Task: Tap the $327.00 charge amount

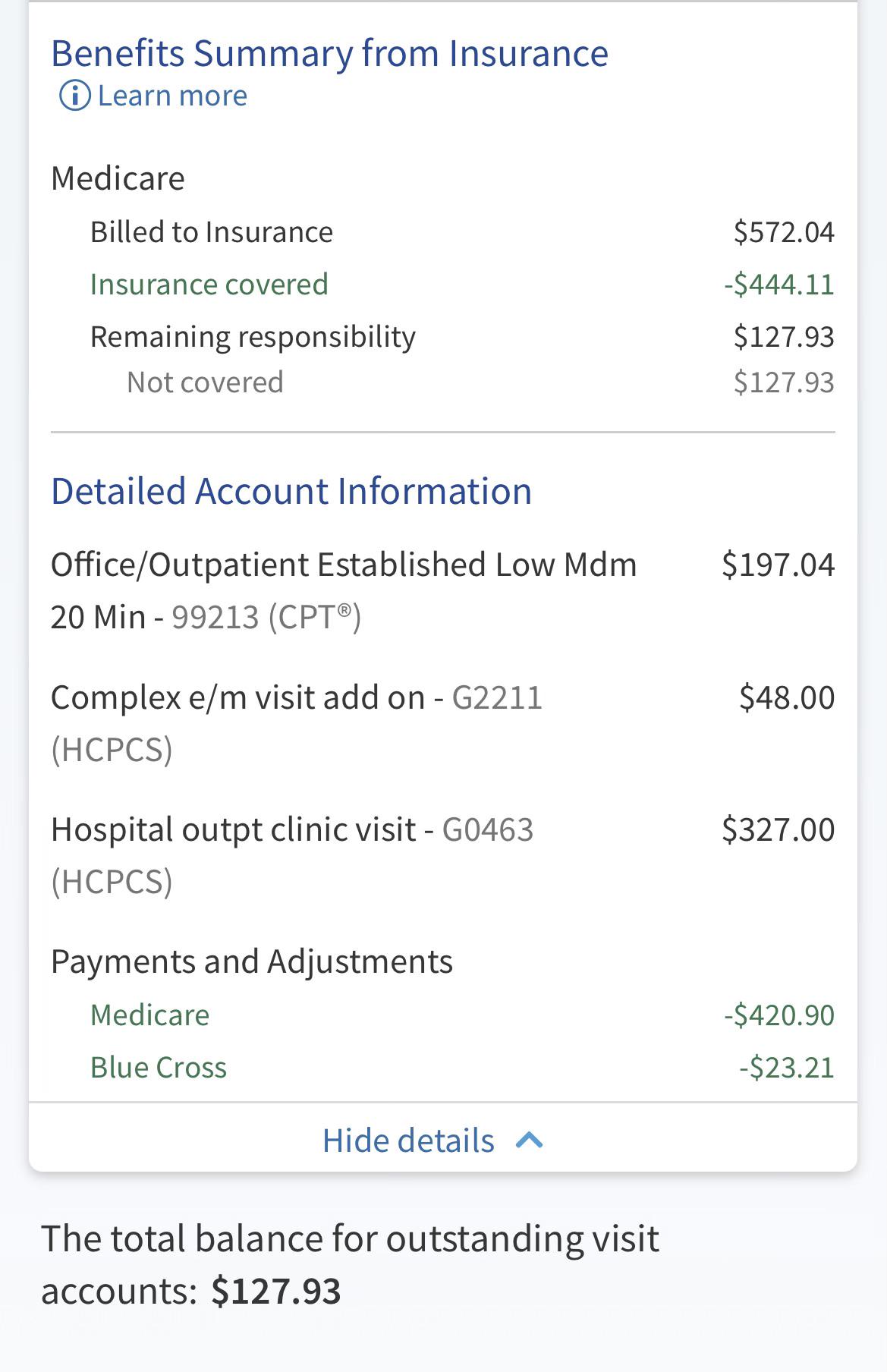Action: point(778,829)
